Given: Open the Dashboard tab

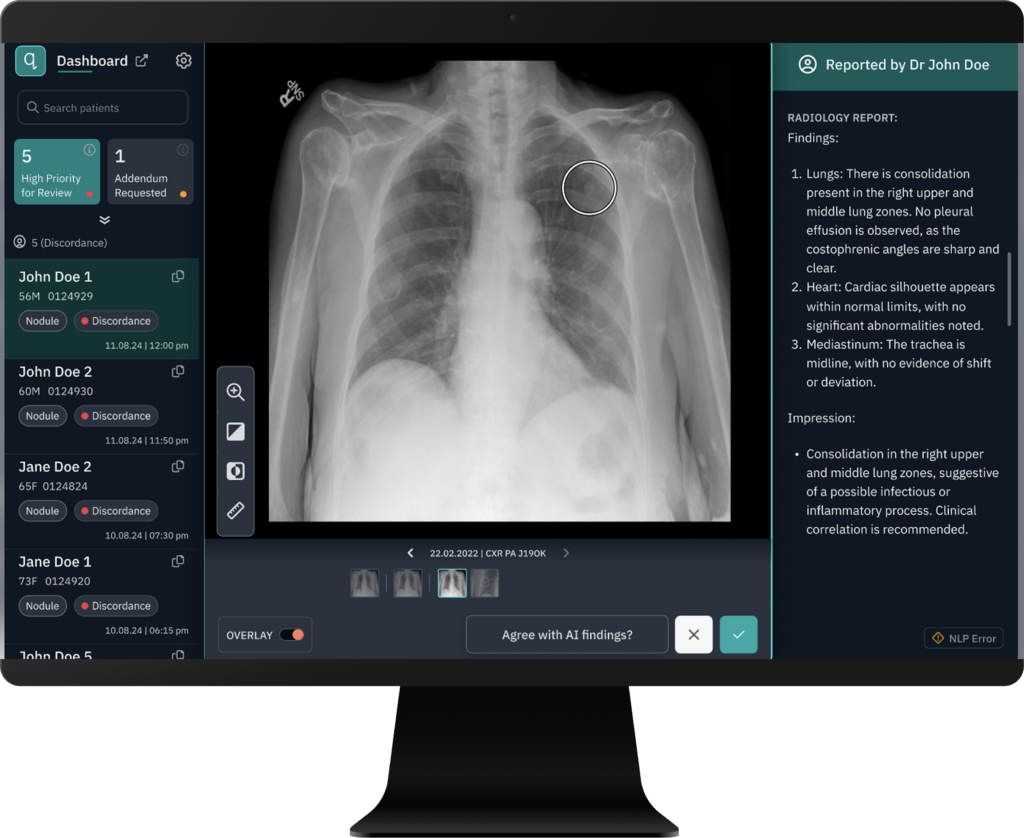Looking at the screenshot, I should pos(92,61).
